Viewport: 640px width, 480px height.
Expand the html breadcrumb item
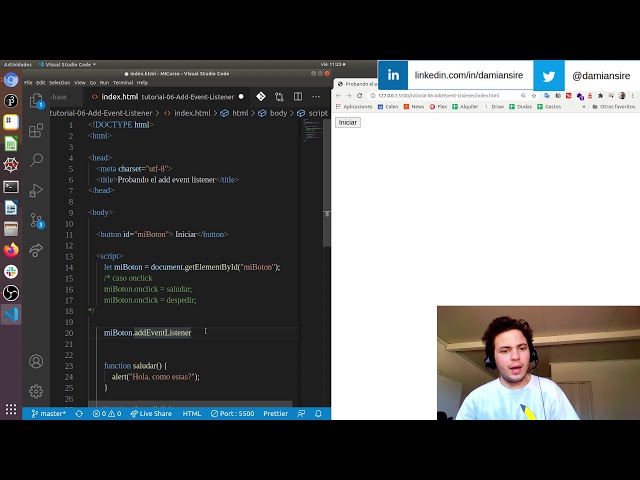[234, 113]
